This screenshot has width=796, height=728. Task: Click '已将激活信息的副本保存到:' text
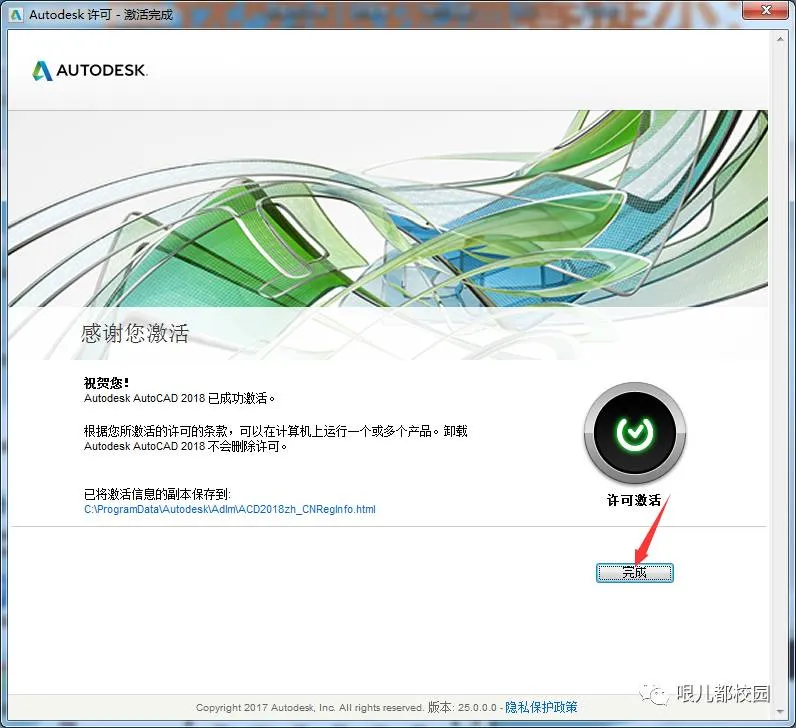pyautogui.click(x=157, y=494)
